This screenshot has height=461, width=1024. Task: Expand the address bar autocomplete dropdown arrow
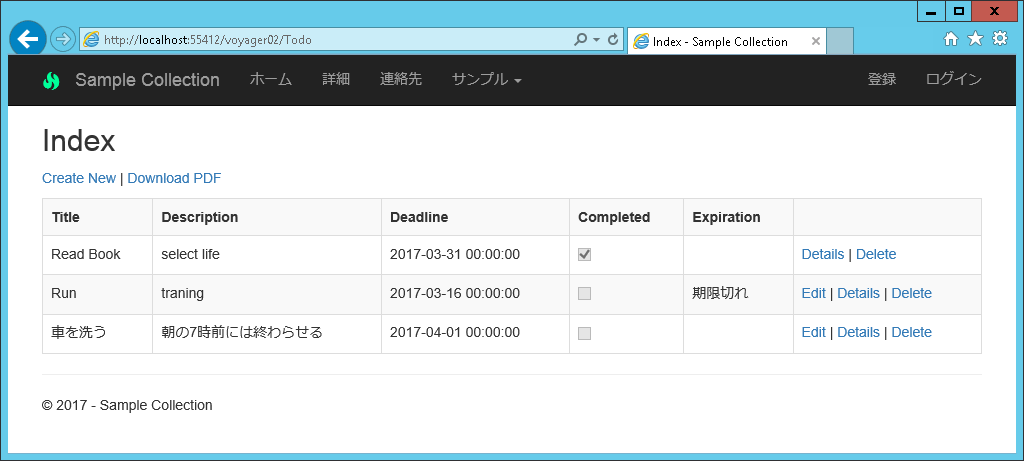596,40
